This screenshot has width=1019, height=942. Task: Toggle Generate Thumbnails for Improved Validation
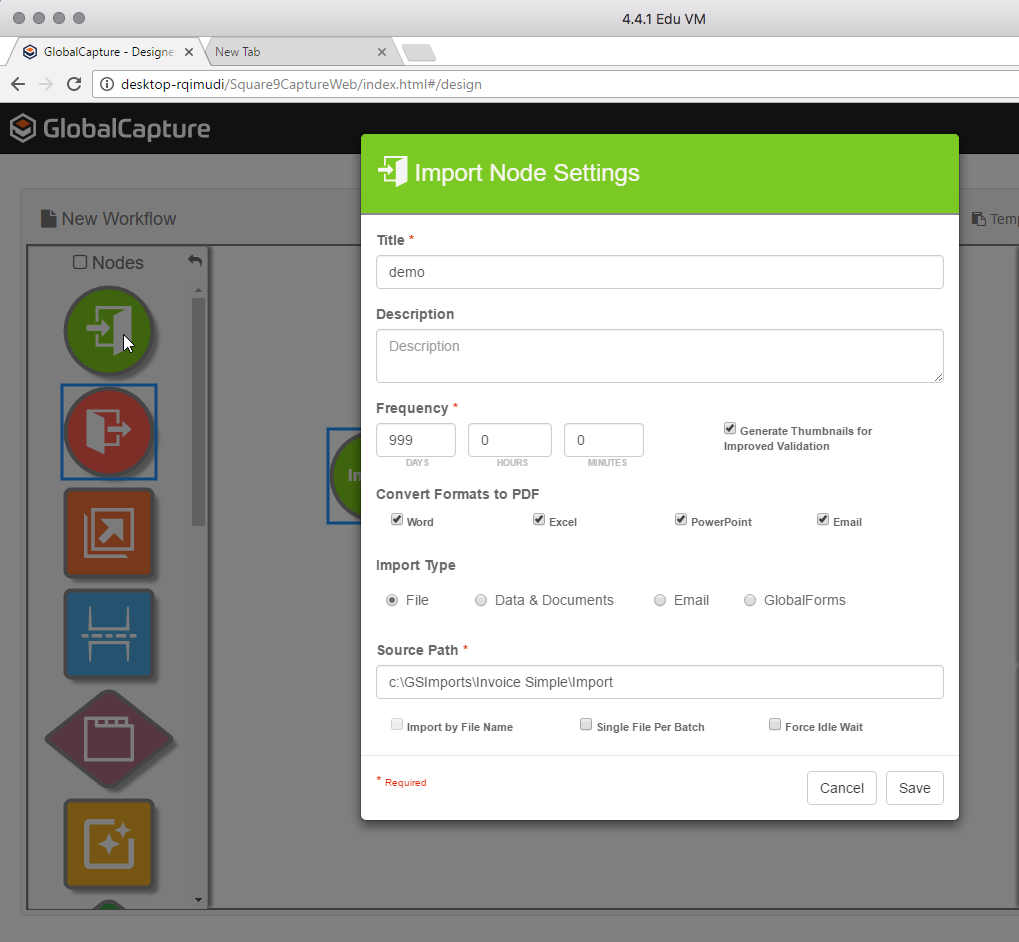coord(730,429)
